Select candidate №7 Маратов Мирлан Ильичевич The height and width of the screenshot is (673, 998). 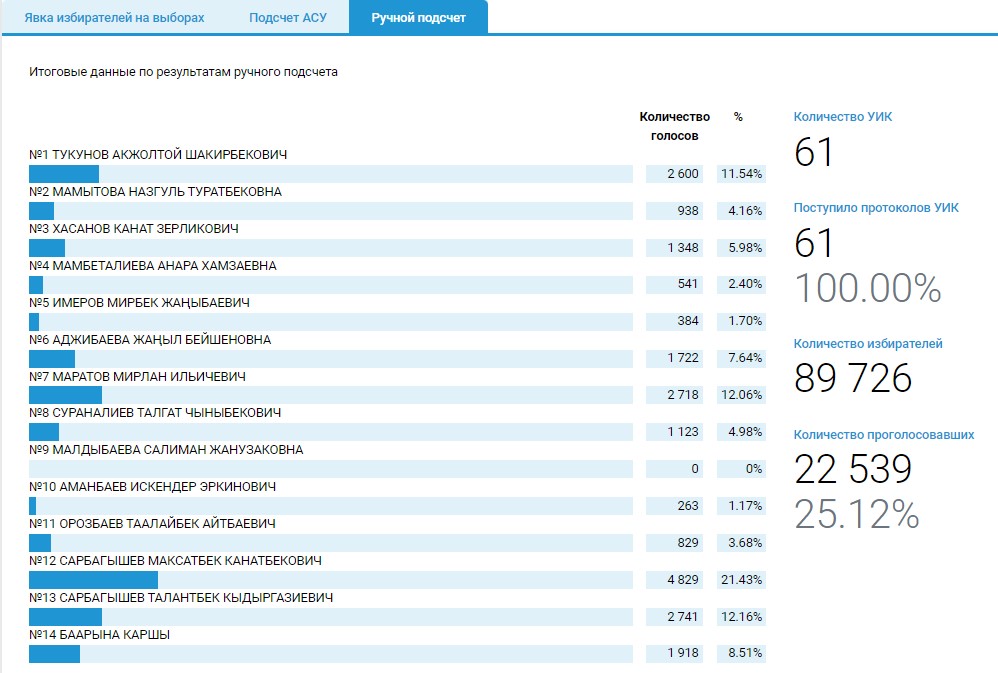click(x=137, y=377)
